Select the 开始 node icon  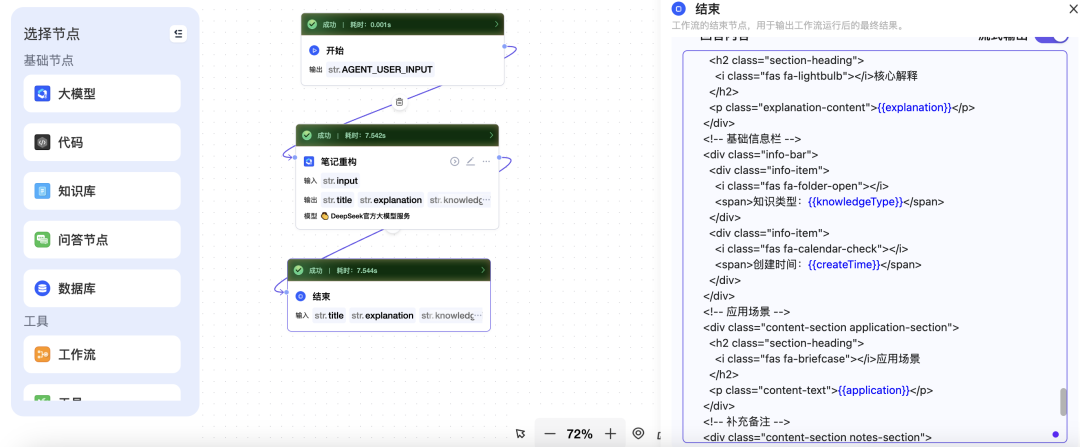point(313,50)
